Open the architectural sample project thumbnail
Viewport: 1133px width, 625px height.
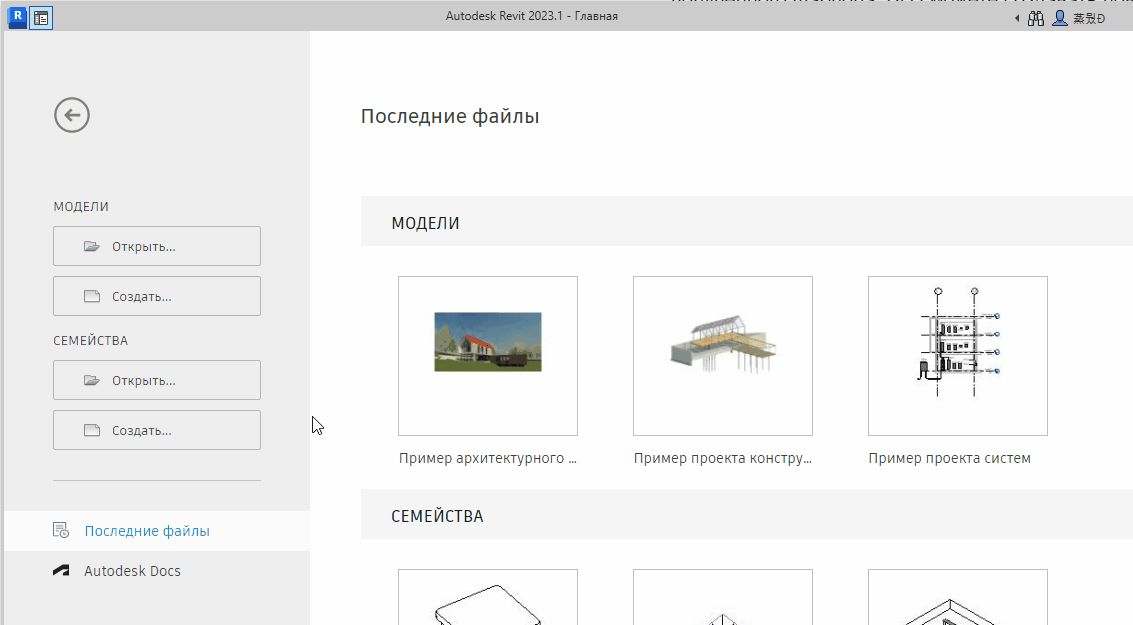coord(488,356)
